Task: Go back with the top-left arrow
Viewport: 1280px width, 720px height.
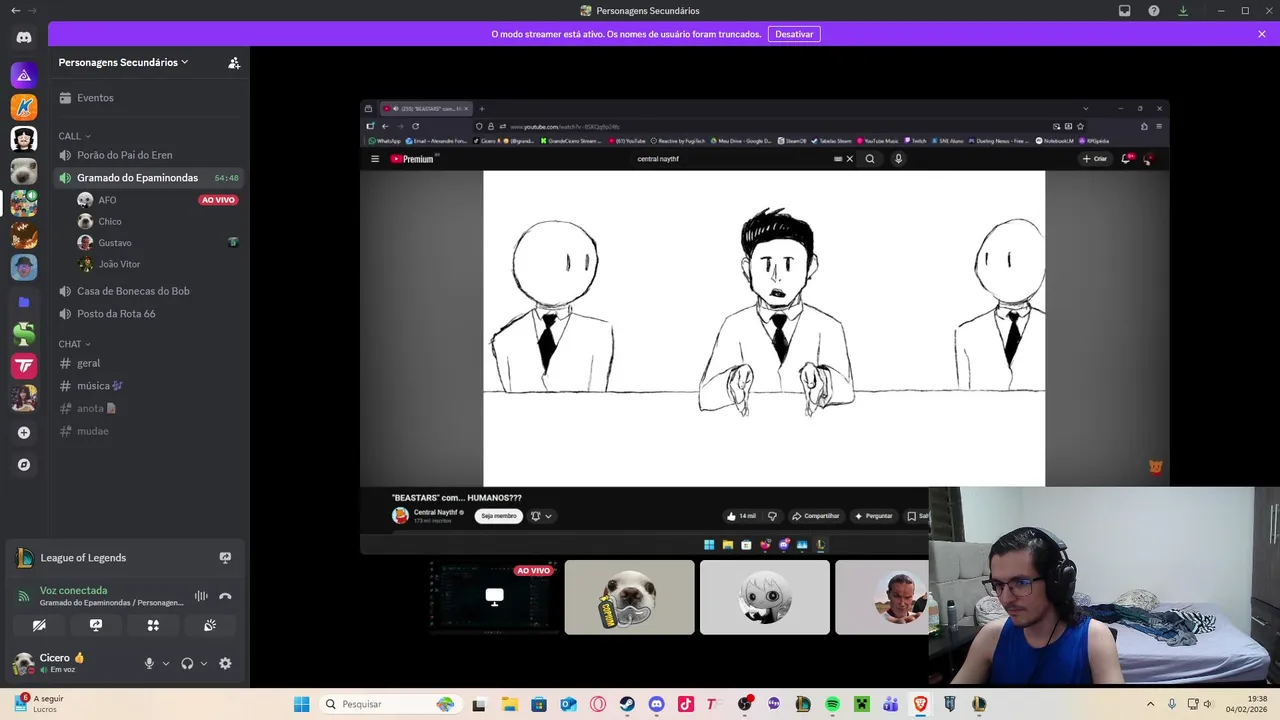Action: click(x=15, y=11)
